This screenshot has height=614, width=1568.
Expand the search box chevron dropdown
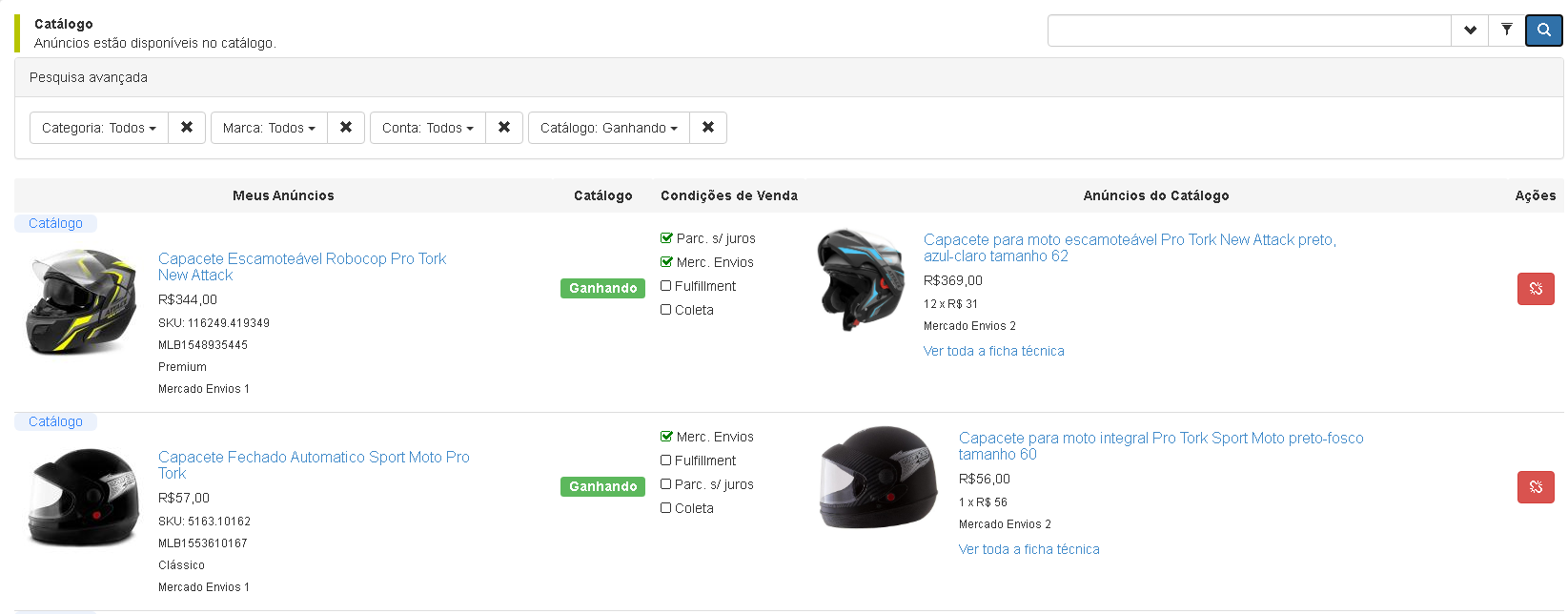click(1470, 31)
